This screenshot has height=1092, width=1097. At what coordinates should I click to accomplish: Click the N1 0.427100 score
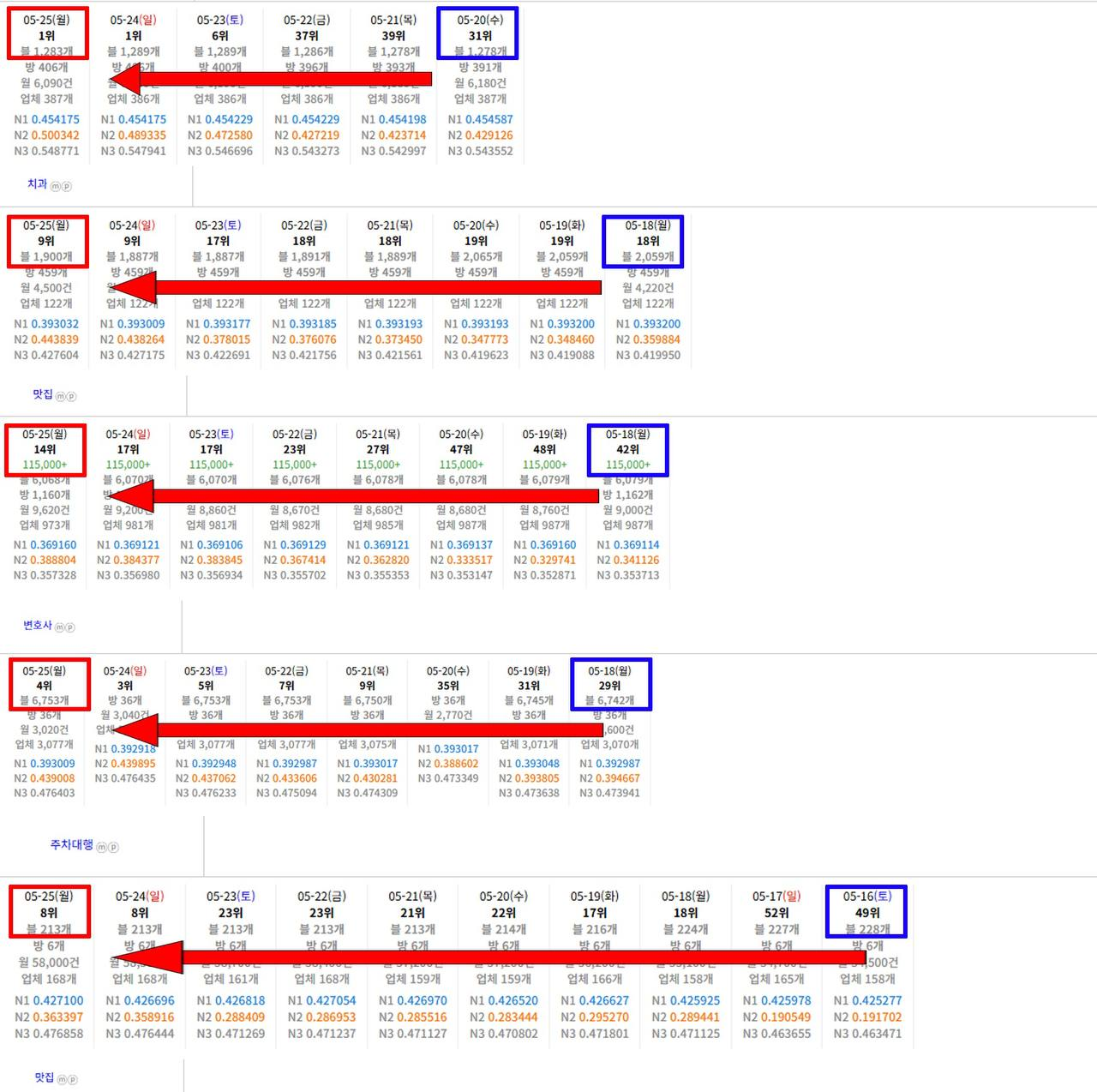pyautogui.click(x=49, y=1000)
